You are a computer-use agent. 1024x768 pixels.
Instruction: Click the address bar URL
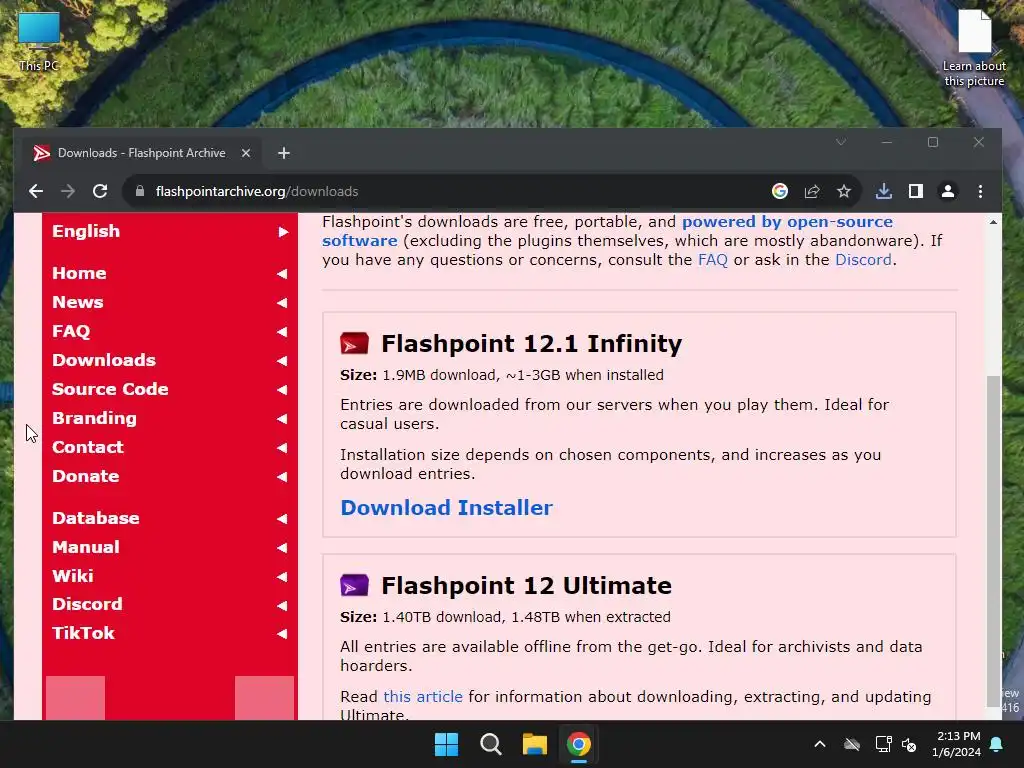(x=257, y=191)
